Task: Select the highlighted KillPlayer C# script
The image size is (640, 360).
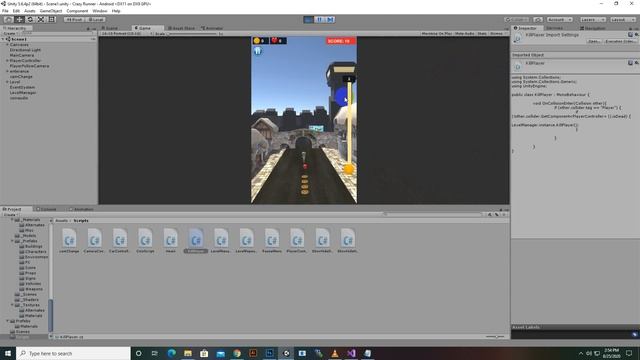Action: pyautogui.click(x=196, y=241)
